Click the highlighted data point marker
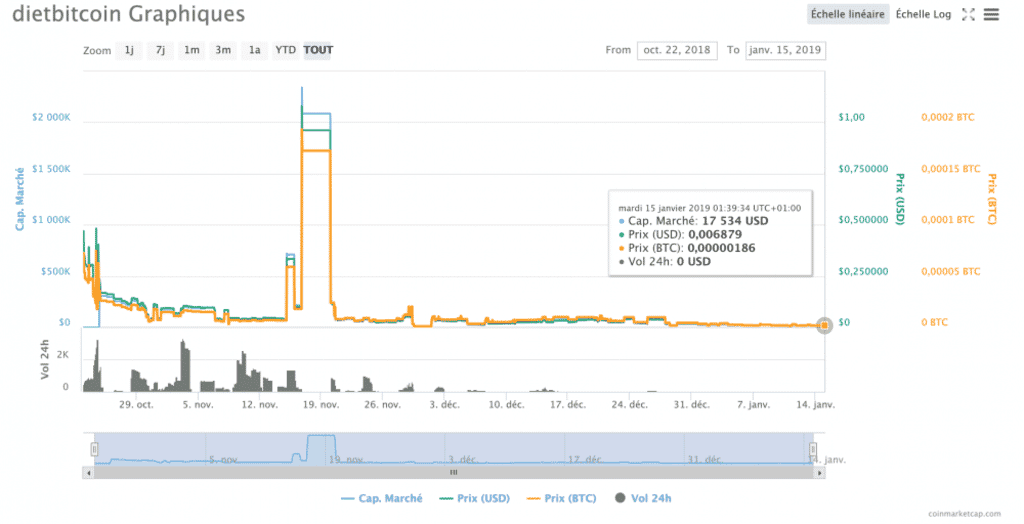The height and width of the screenshot is (524, 1024). 824,325
